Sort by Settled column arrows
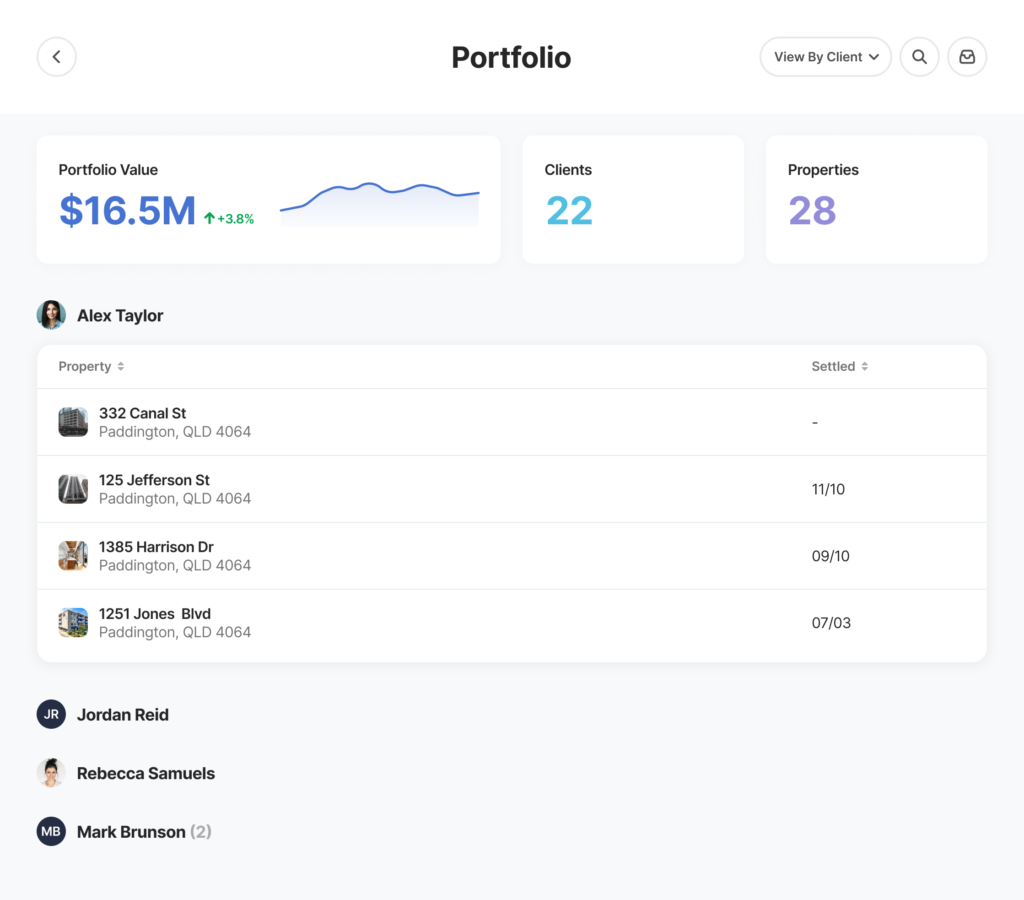 click(x=865, y=367)
